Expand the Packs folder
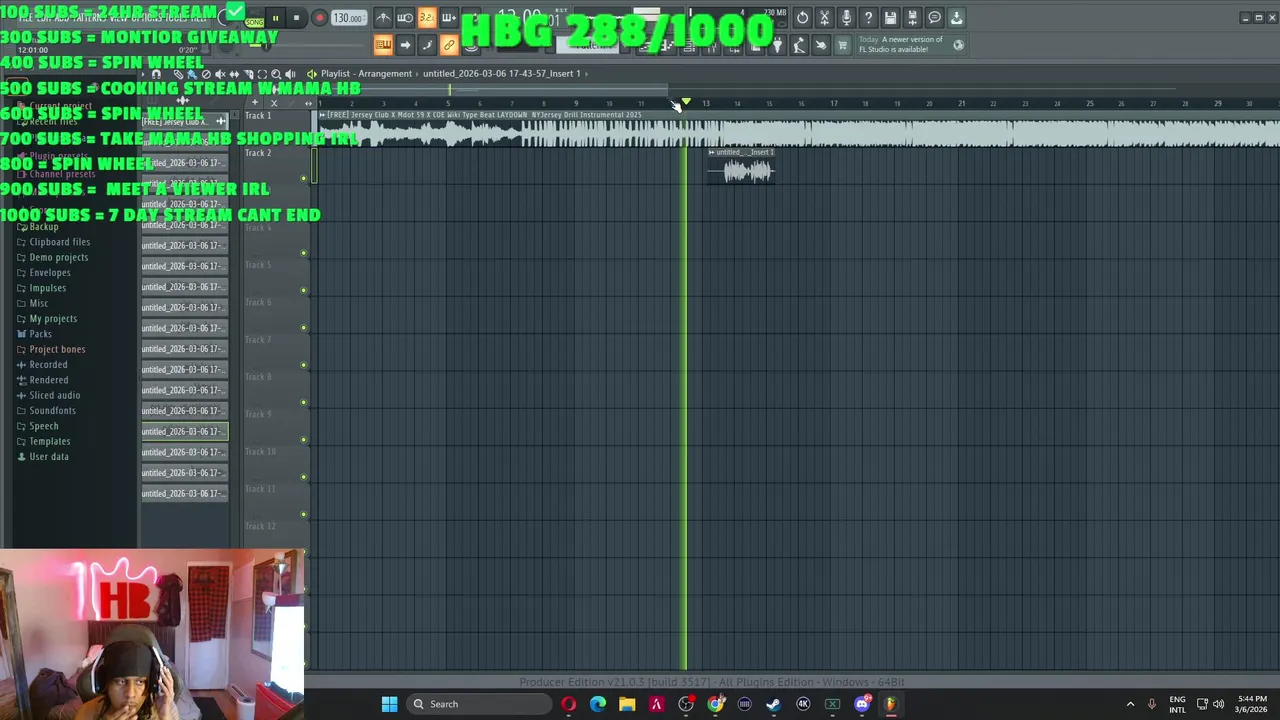This screenshot has width=1280, height=720. click(41, 334)
